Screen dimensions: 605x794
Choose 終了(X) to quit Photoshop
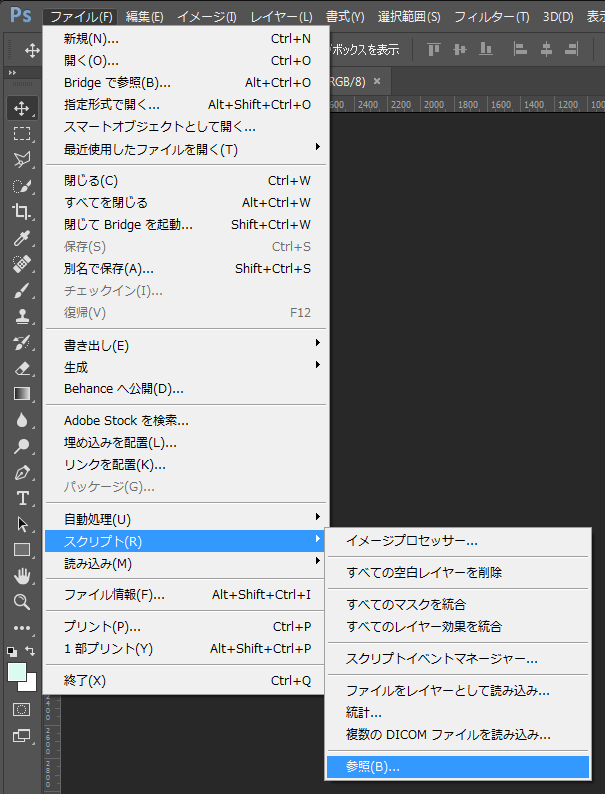point(185,681)
